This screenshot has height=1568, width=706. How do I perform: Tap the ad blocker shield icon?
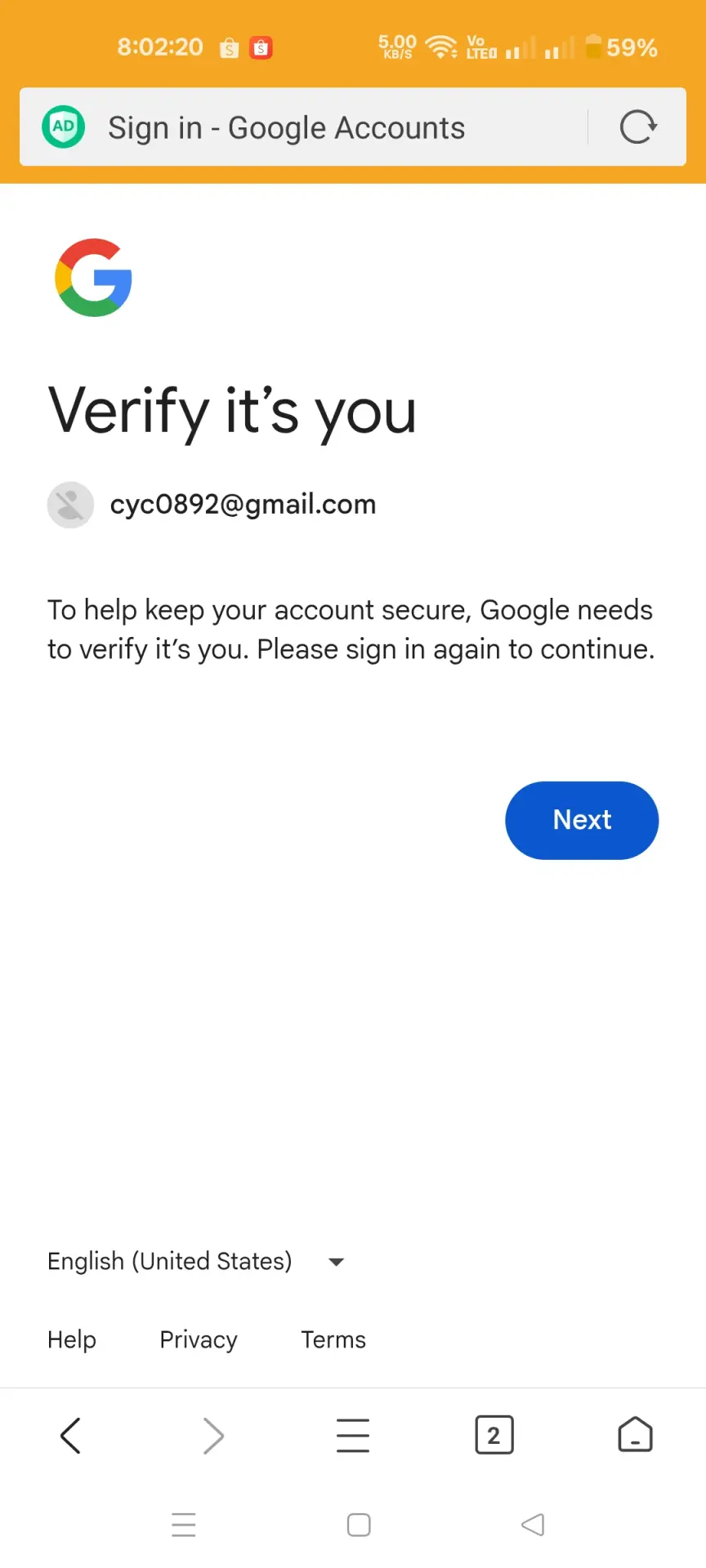63,127
